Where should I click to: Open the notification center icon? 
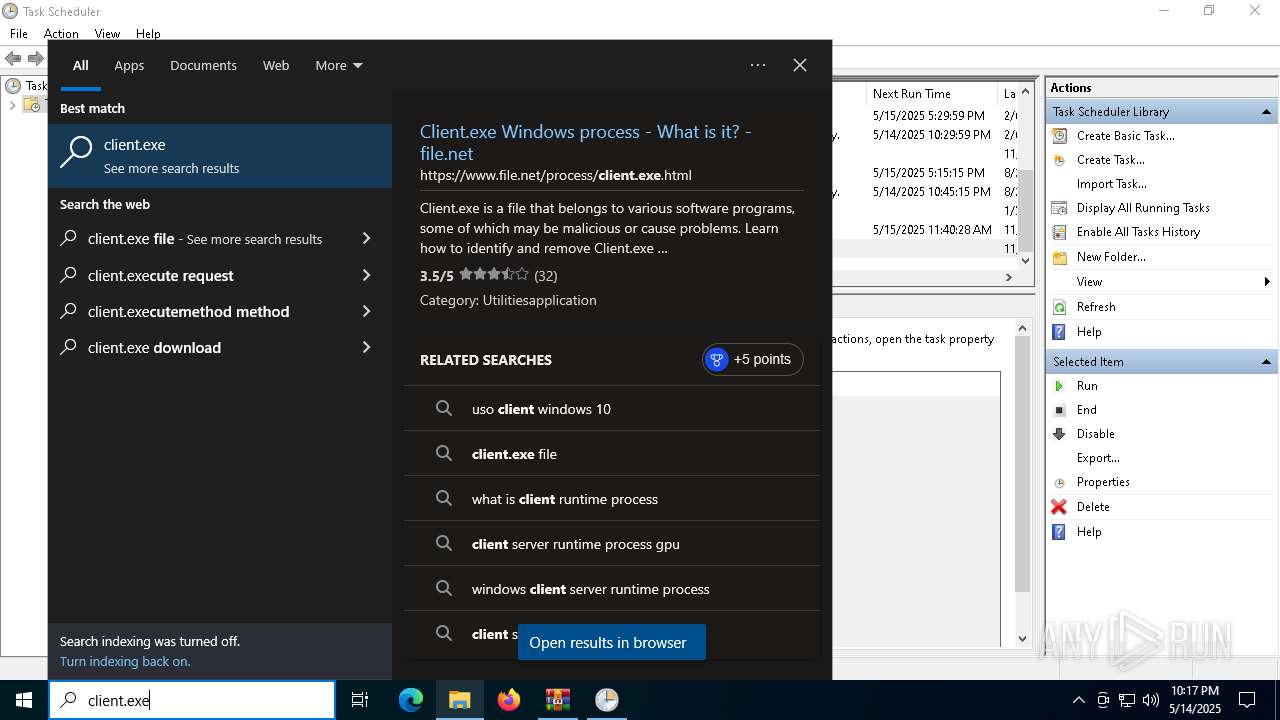(x=1247, y=700)
